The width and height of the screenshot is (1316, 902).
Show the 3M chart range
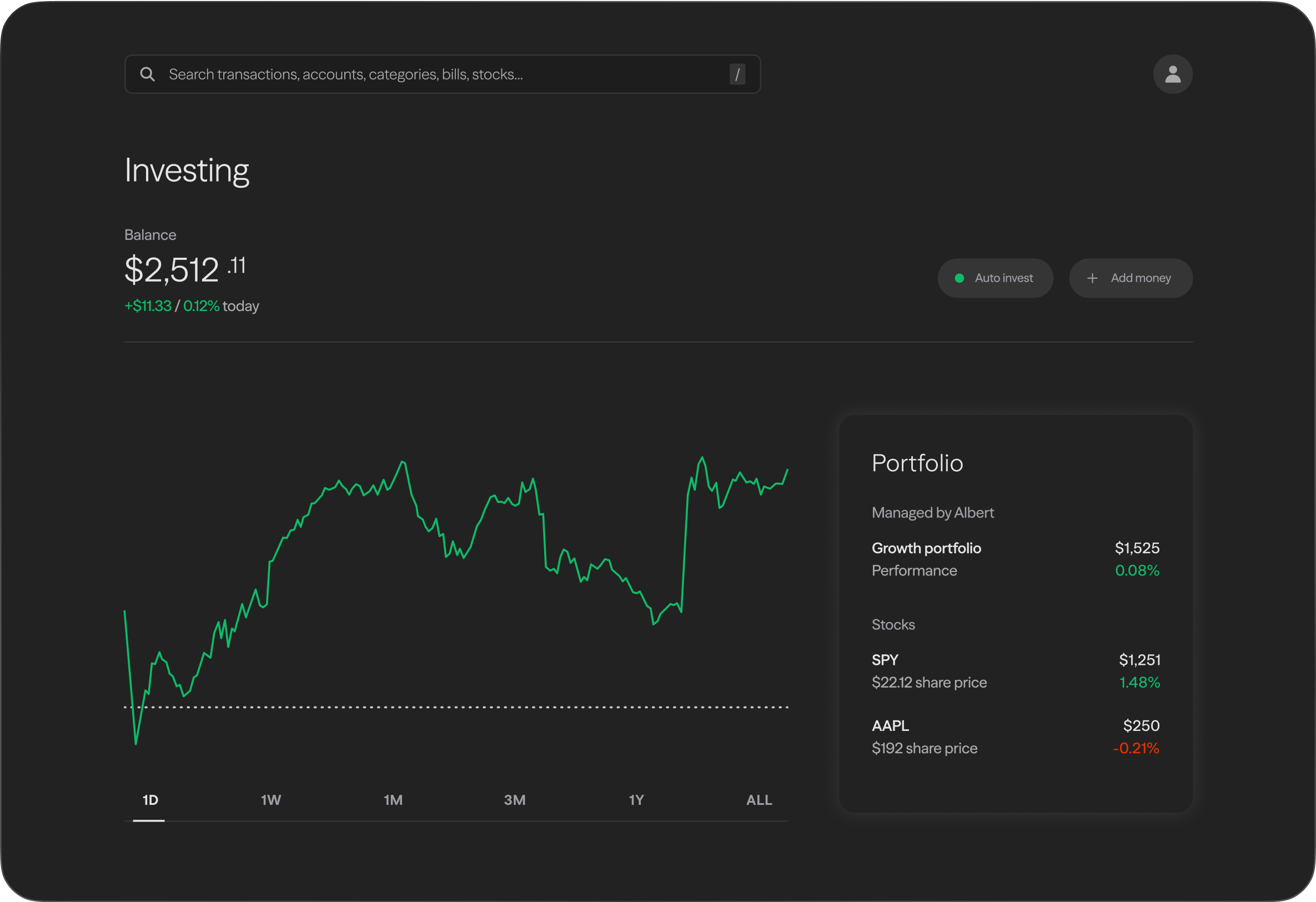click(x=514, y=799)
